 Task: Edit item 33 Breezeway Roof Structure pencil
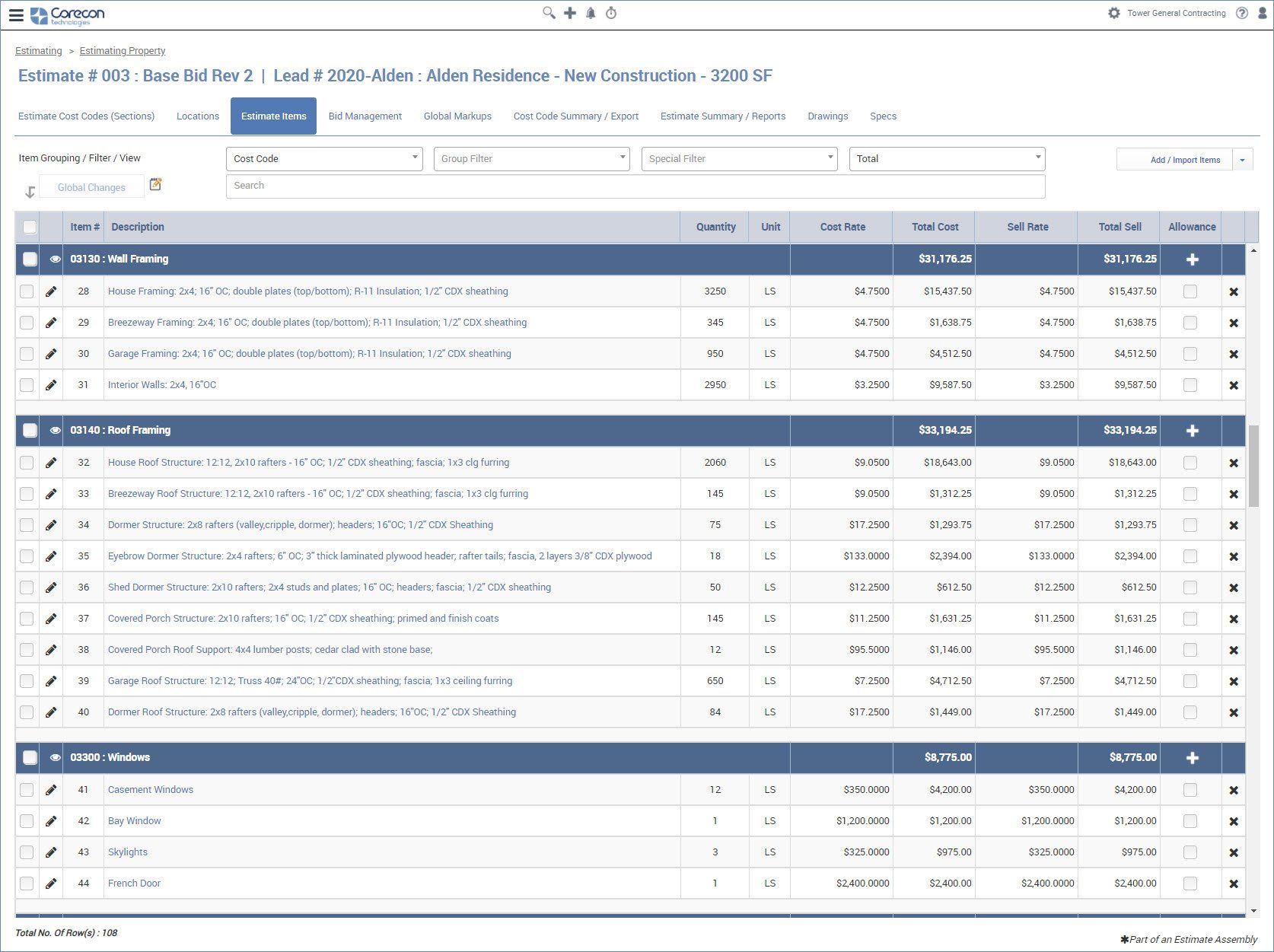coord(51,494)
